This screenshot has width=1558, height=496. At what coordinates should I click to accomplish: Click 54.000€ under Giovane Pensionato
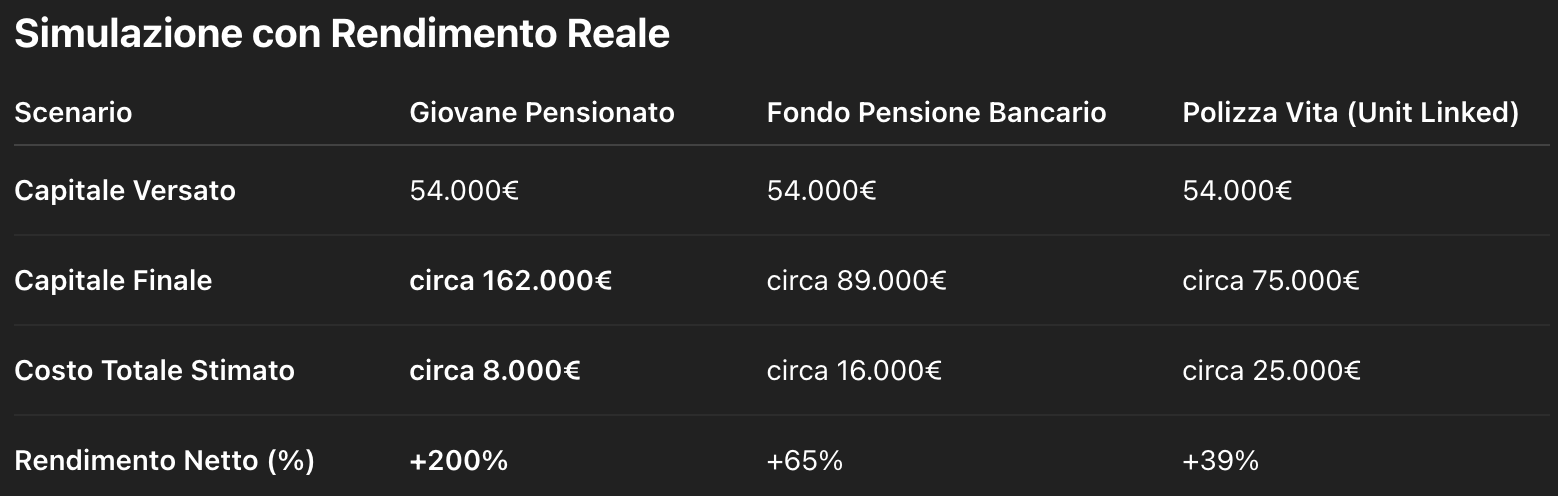pyautogui.click(x=464, y=190)
